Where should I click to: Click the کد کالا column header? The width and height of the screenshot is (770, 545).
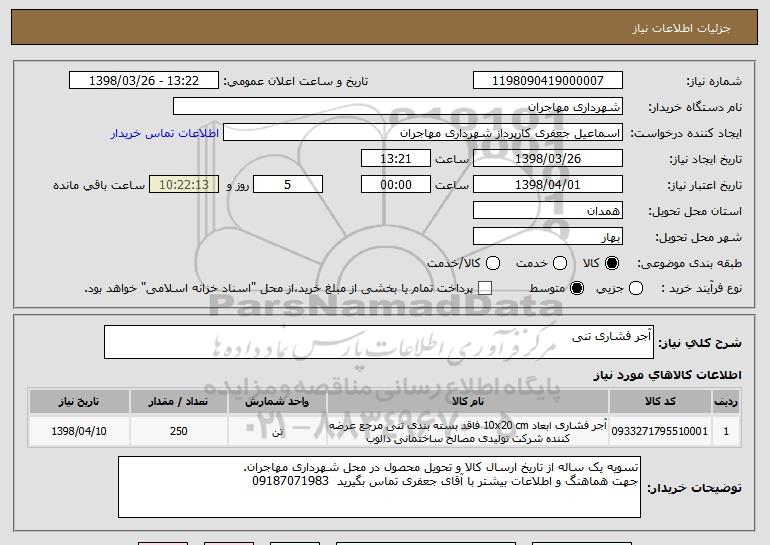pos(660,402)
